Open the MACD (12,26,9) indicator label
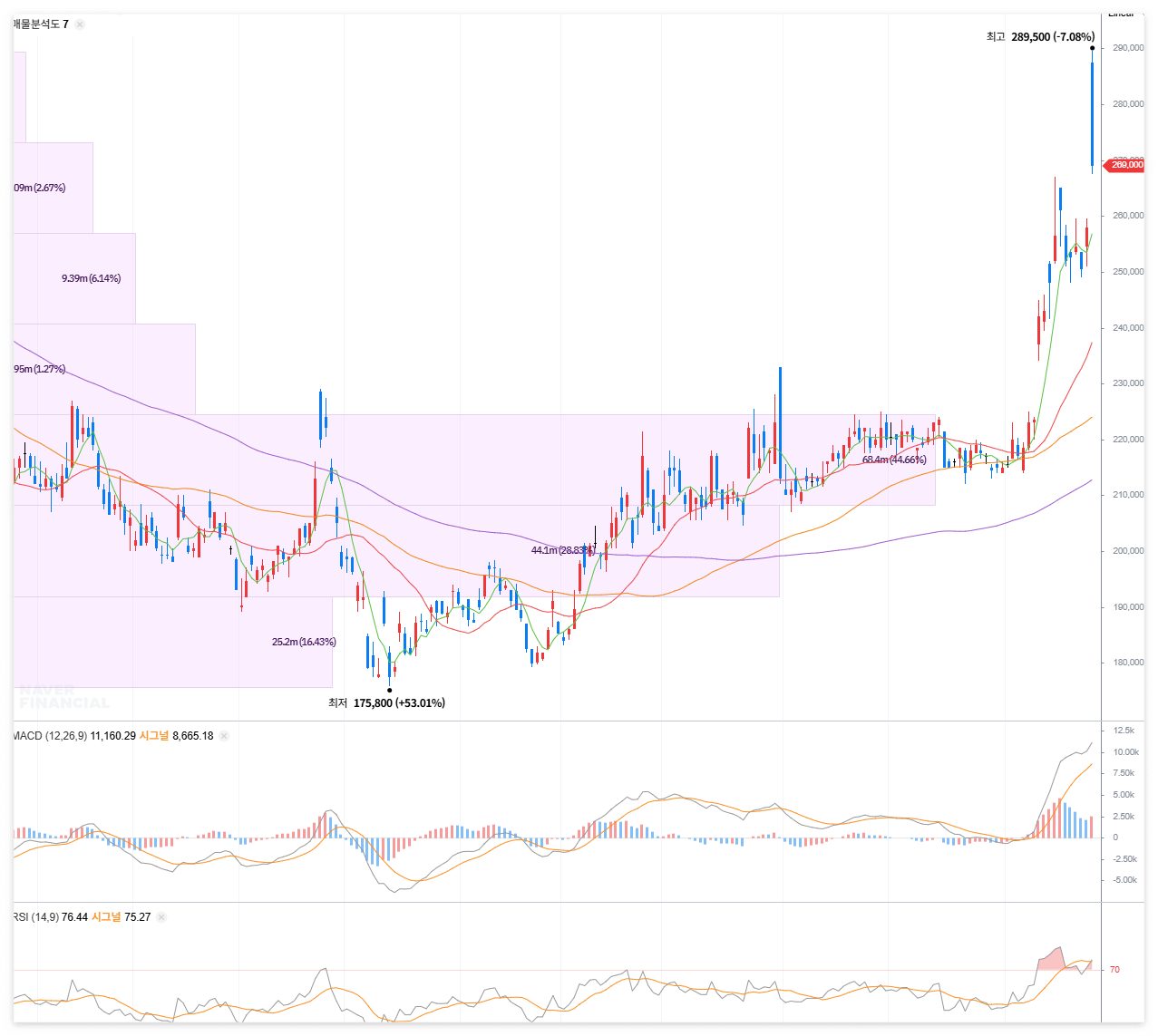 pos(50,736)
